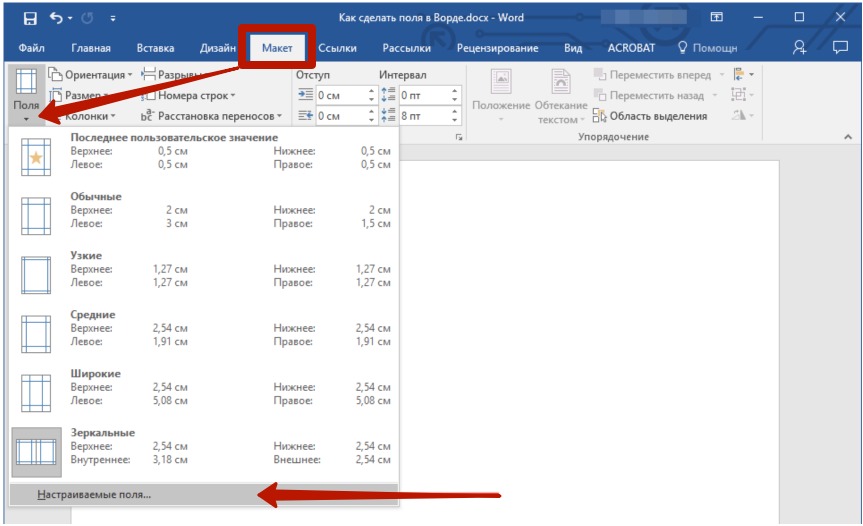
Task: Choose the Узкие margins preset
Action: [x=204, y=275]
